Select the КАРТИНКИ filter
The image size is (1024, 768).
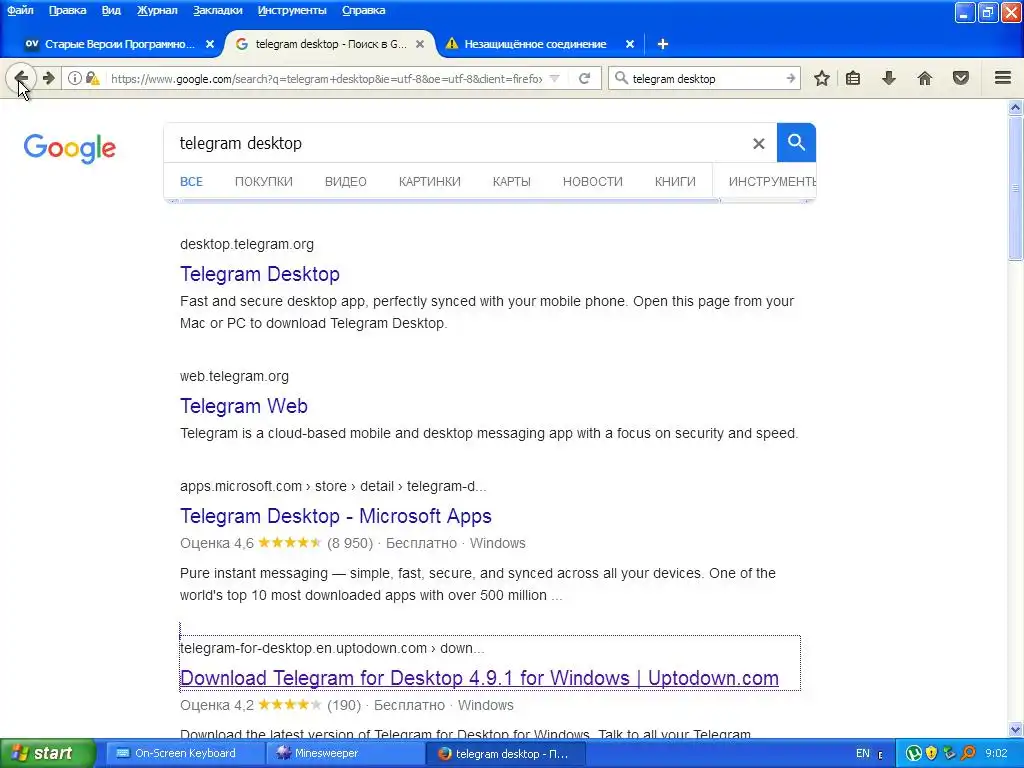pyautogui.click(x=430, y=182)
